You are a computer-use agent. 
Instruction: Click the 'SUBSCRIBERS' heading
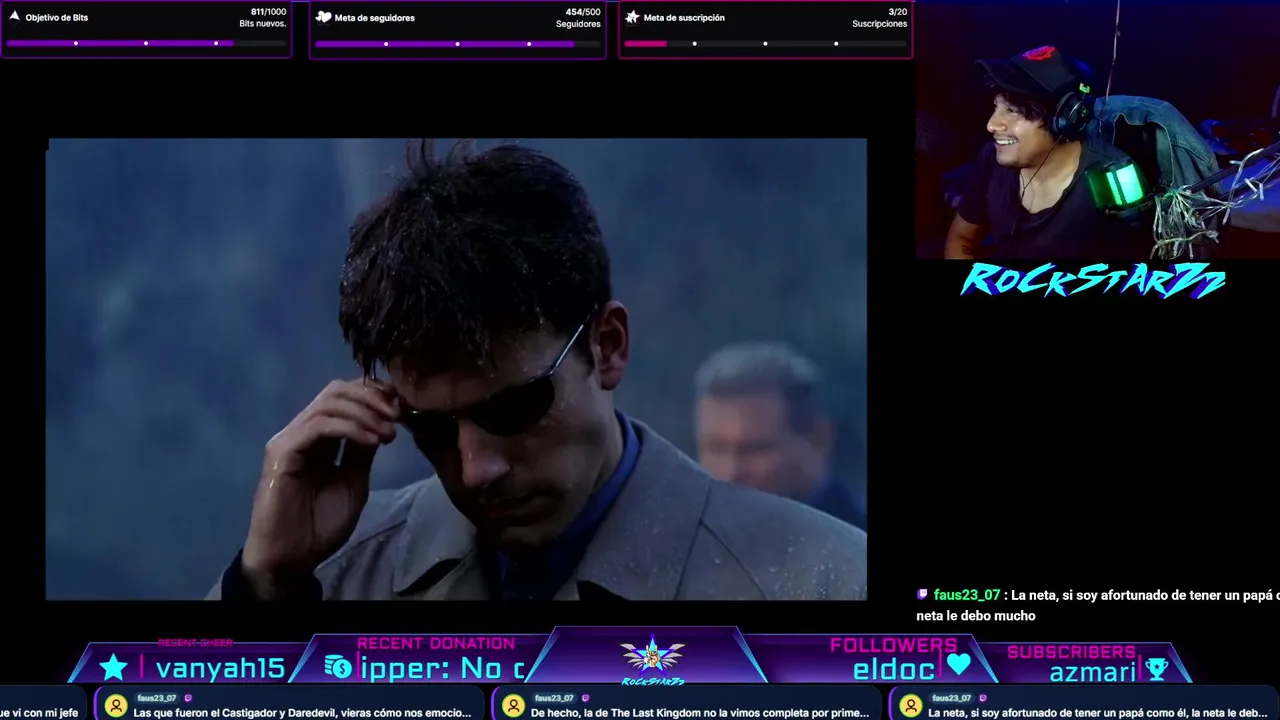[x=1071, y=652]
